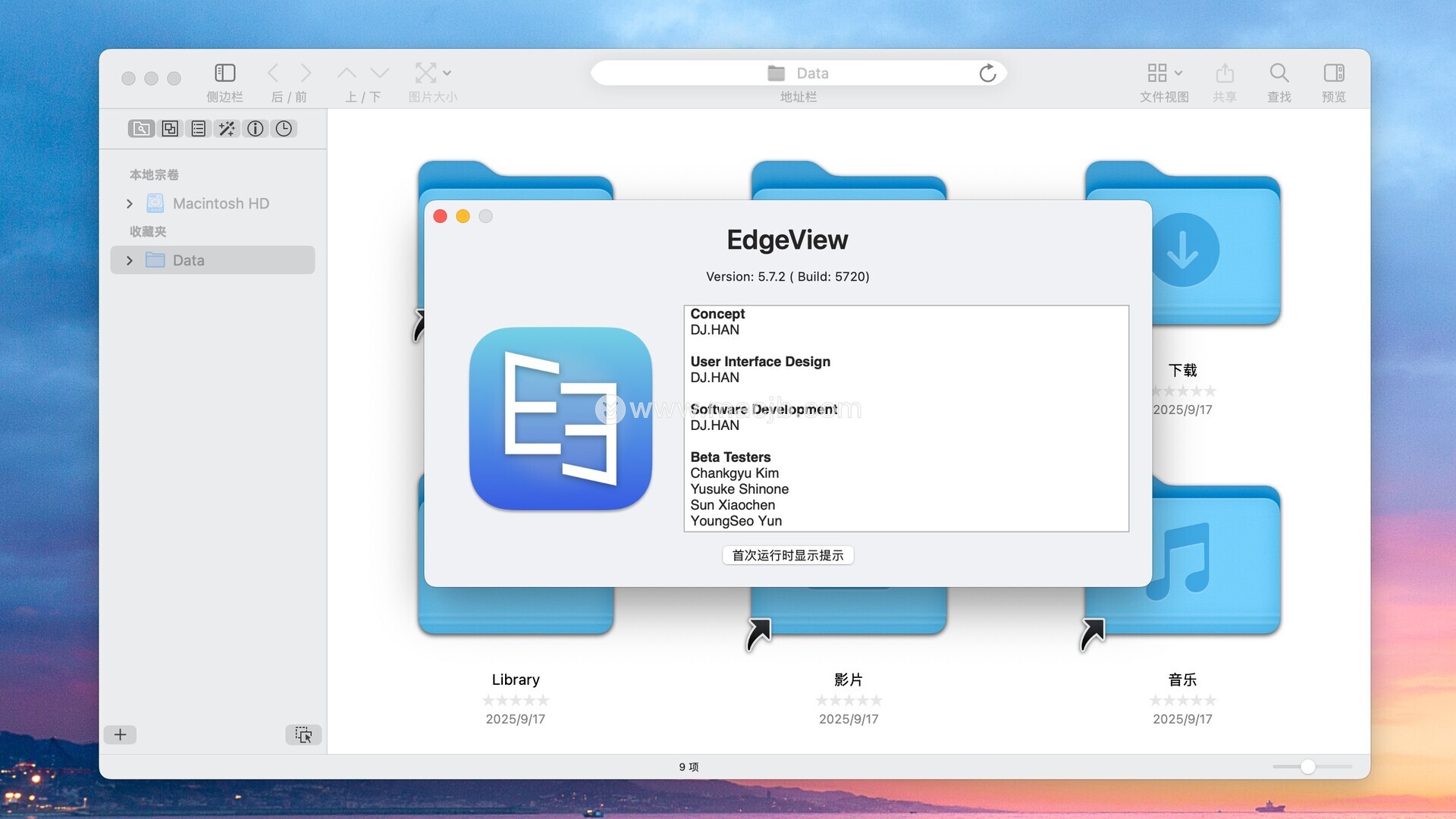
Task: Expand the Data favorites folder chevron
Action: coord(130,261)
